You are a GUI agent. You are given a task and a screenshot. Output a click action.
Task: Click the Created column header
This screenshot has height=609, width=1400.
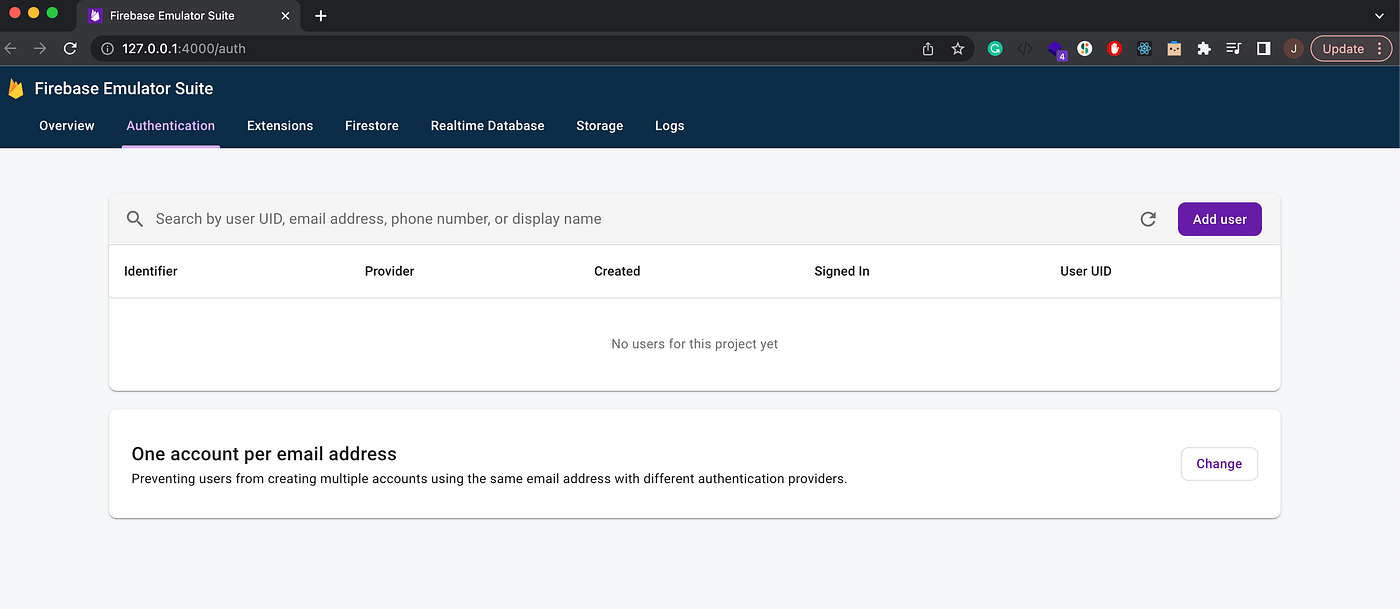click(617, 271)
